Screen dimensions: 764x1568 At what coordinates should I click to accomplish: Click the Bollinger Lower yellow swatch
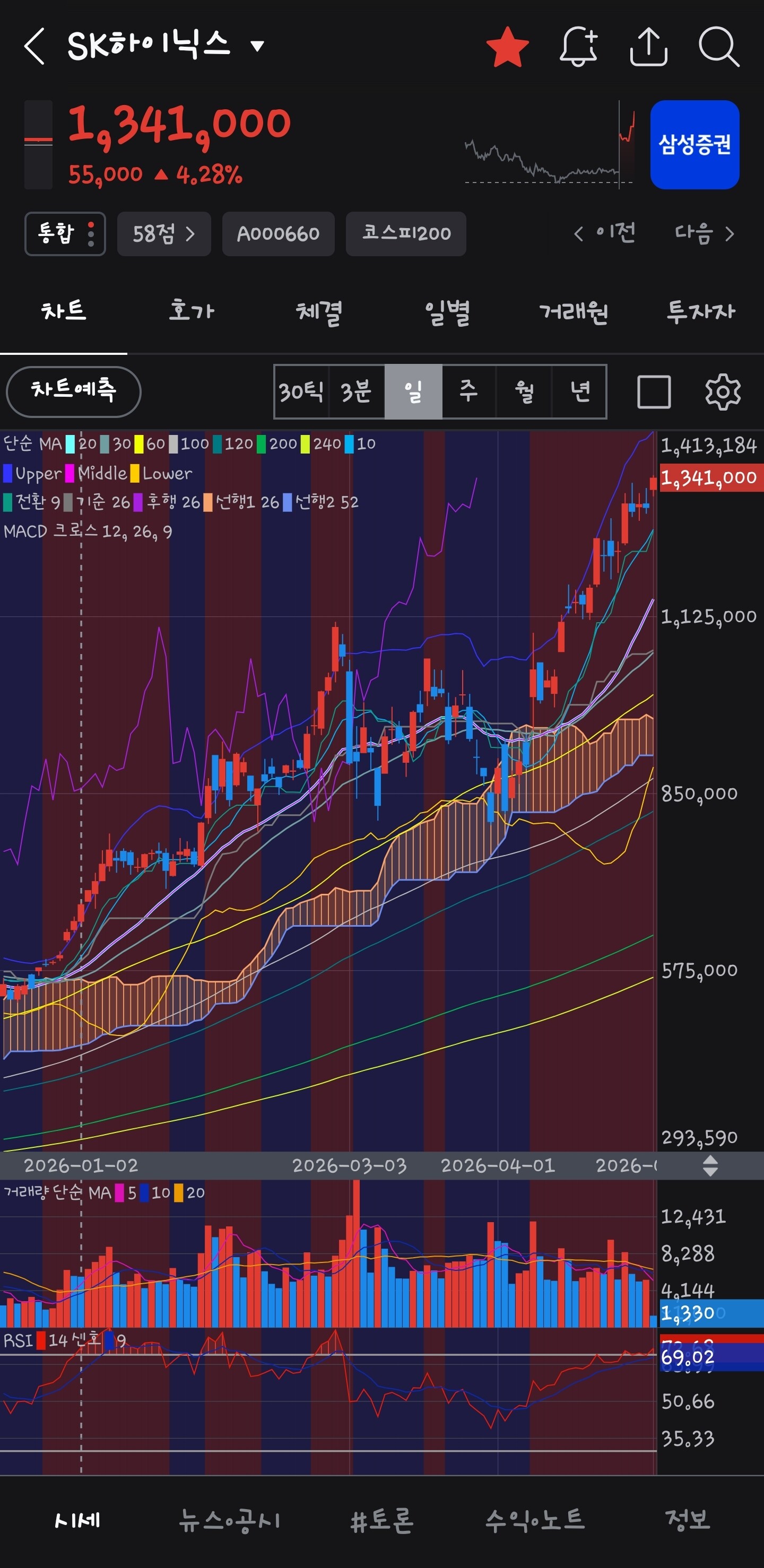(135, 473)
